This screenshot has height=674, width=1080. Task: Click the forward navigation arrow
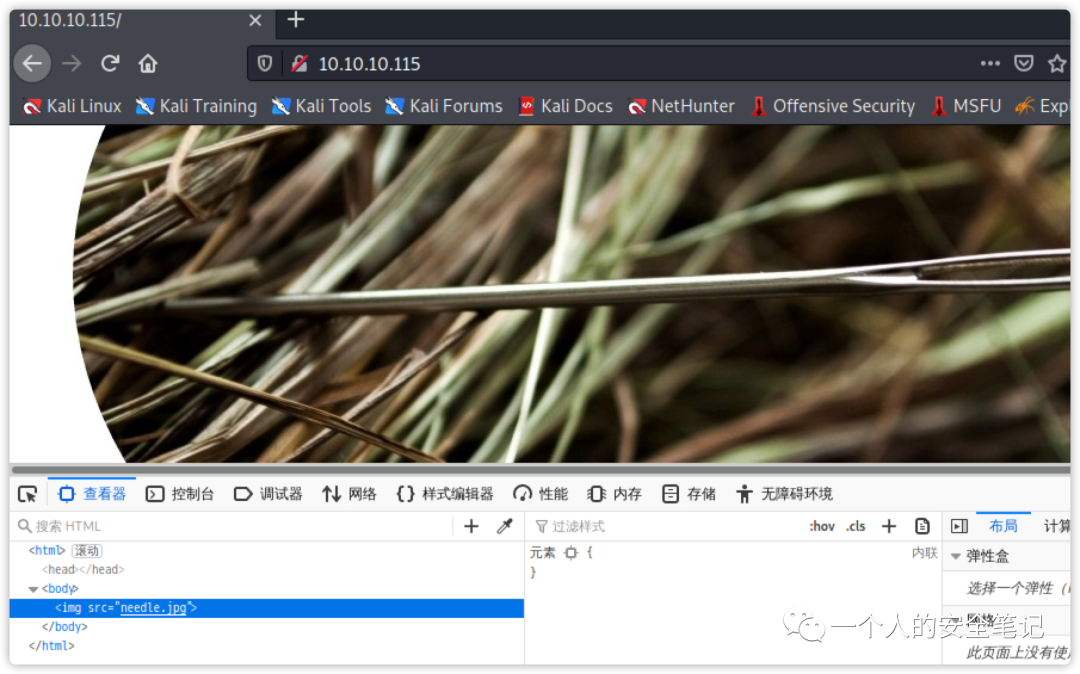[x=72, y=64]
